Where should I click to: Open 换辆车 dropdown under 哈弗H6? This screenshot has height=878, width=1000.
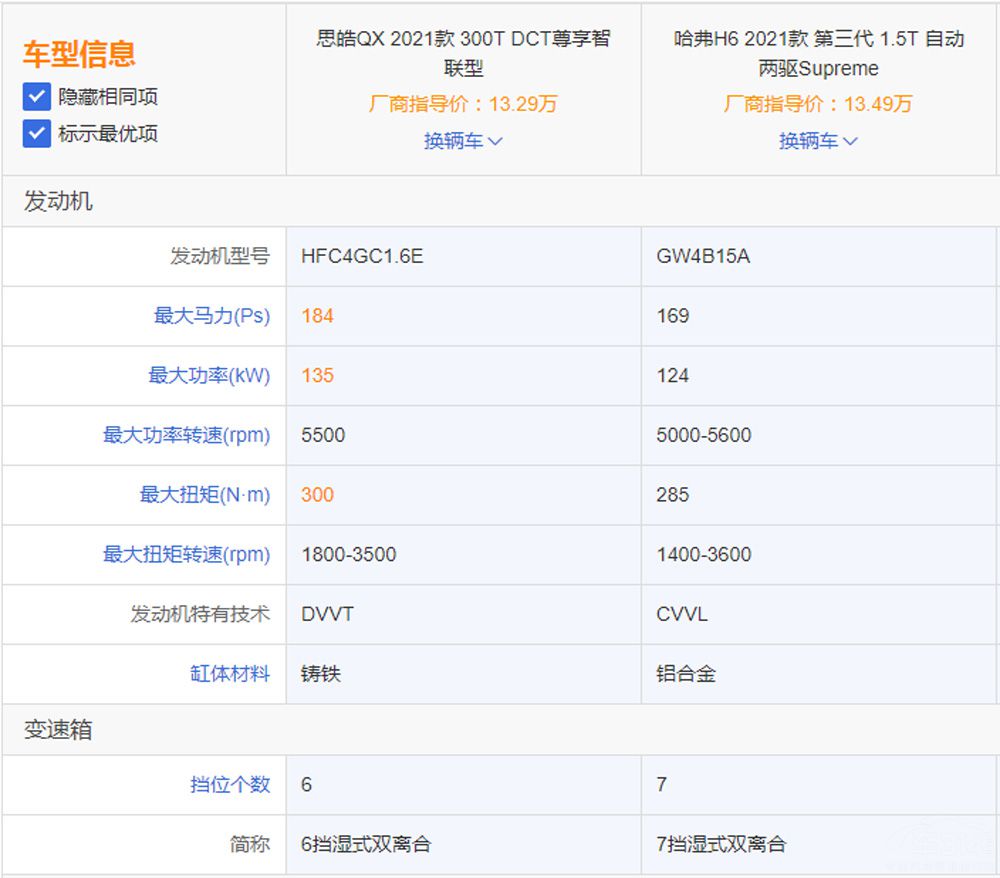coord(817,141)
